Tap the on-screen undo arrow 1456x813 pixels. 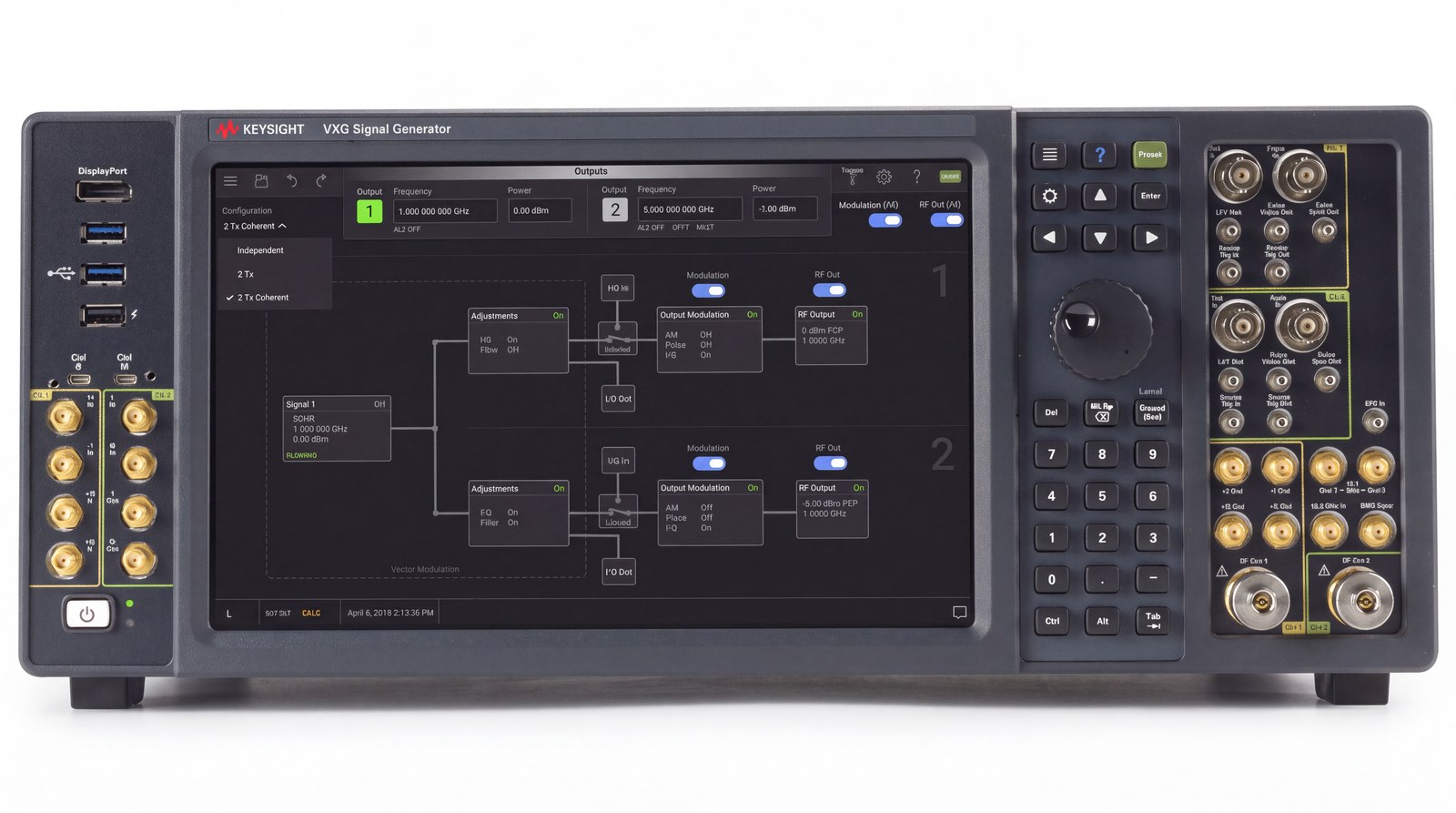tap(291, 181)
